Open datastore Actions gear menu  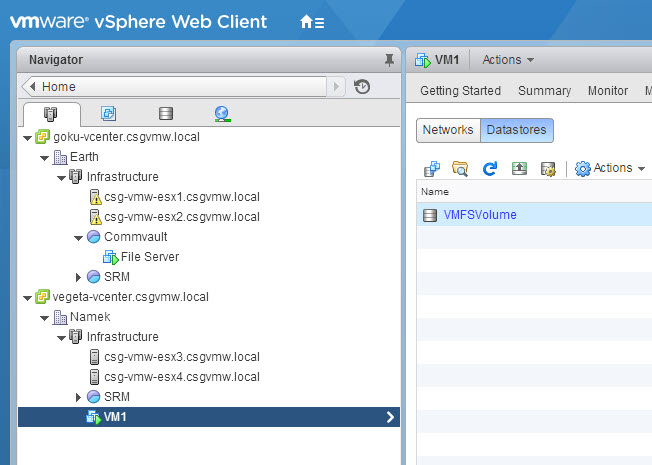pos(610,168)
